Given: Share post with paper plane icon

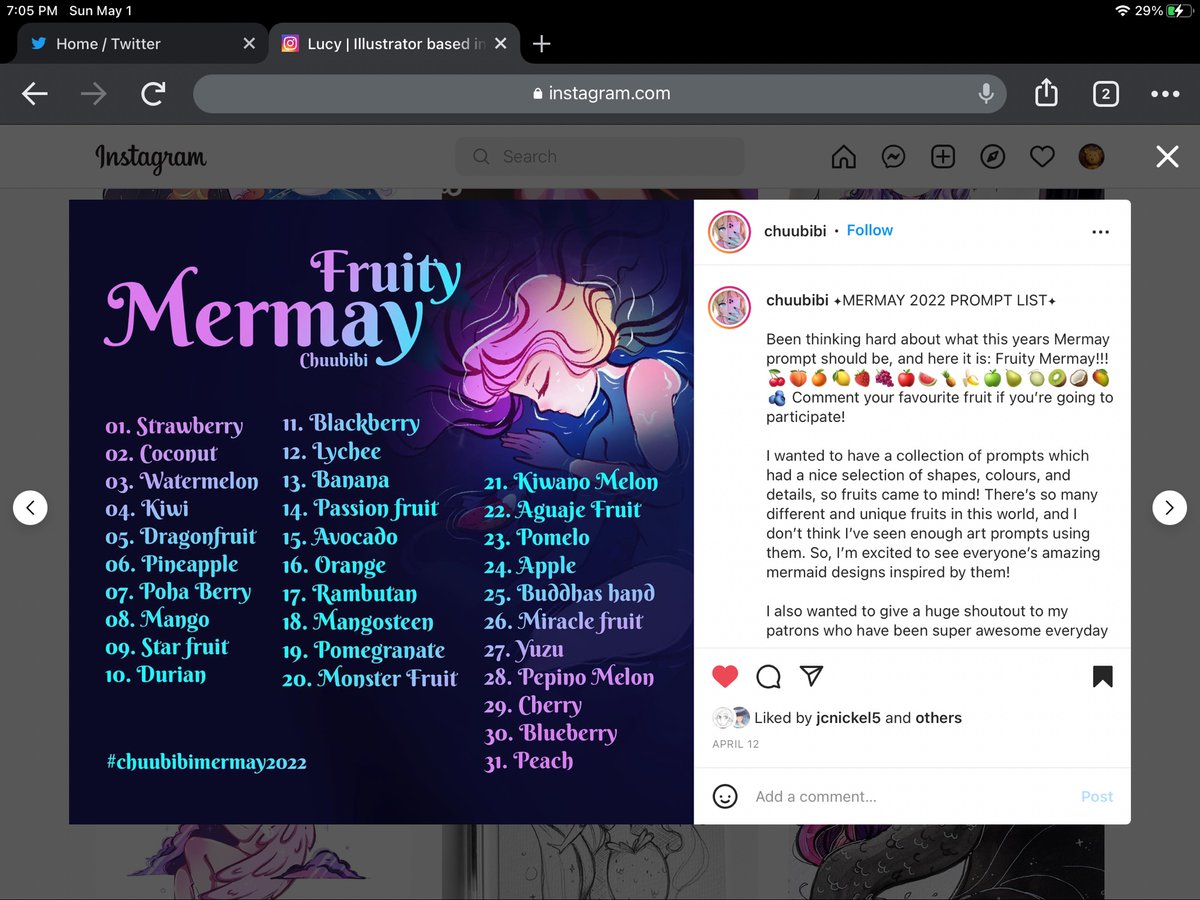Looking at the screenshot, I should (x=812, y=677).
